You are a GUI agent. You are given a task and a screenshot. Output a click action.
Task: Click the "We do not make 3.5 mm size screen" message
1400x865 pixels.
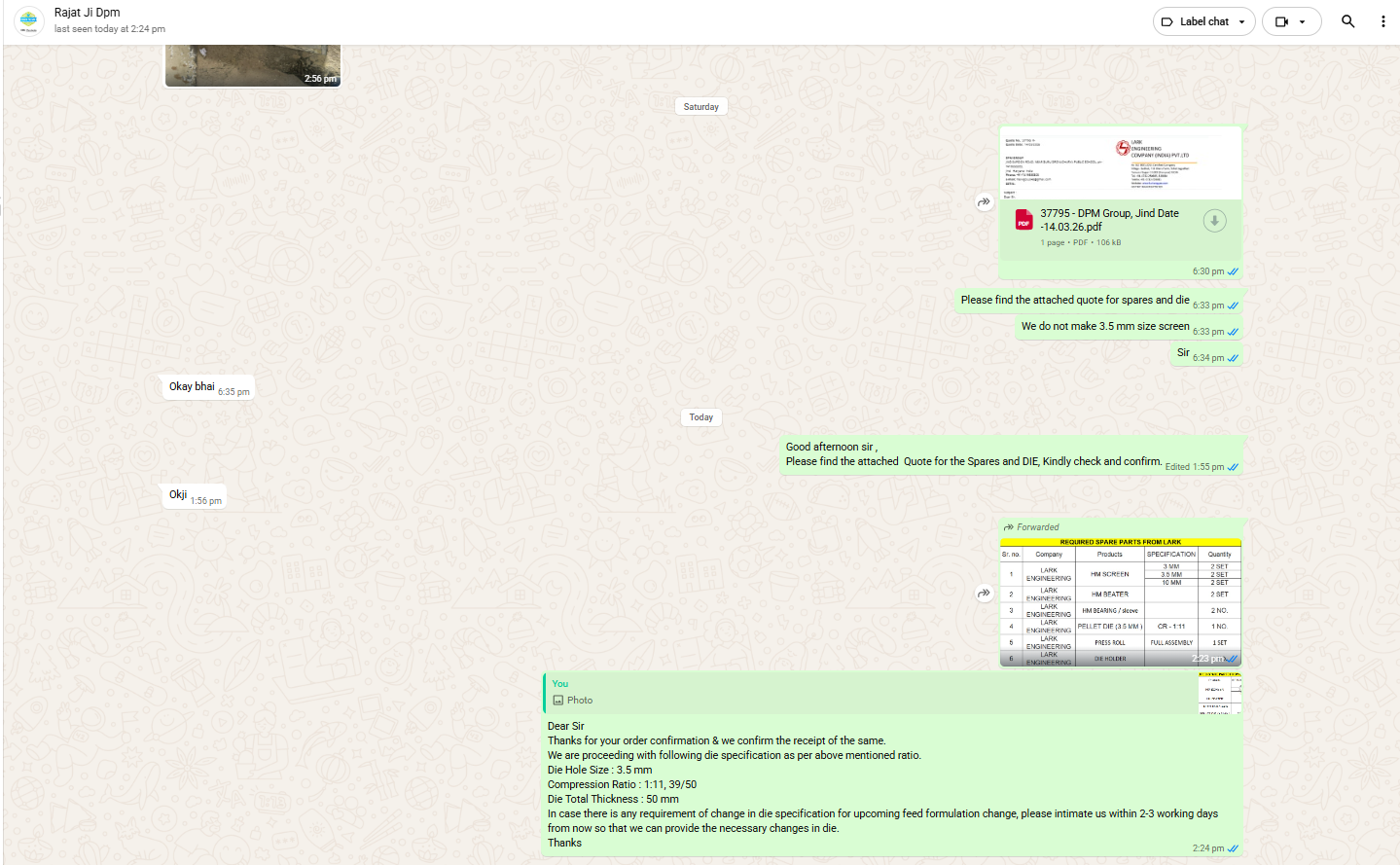pyautogui.click(x=1104, y=327)
